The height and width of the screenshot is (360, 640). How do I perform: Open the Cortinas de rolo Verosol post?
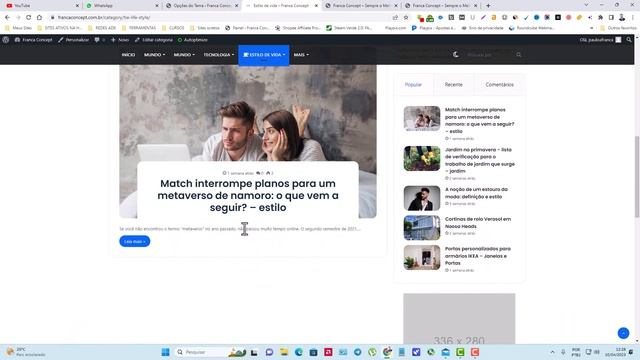[478, 222]
